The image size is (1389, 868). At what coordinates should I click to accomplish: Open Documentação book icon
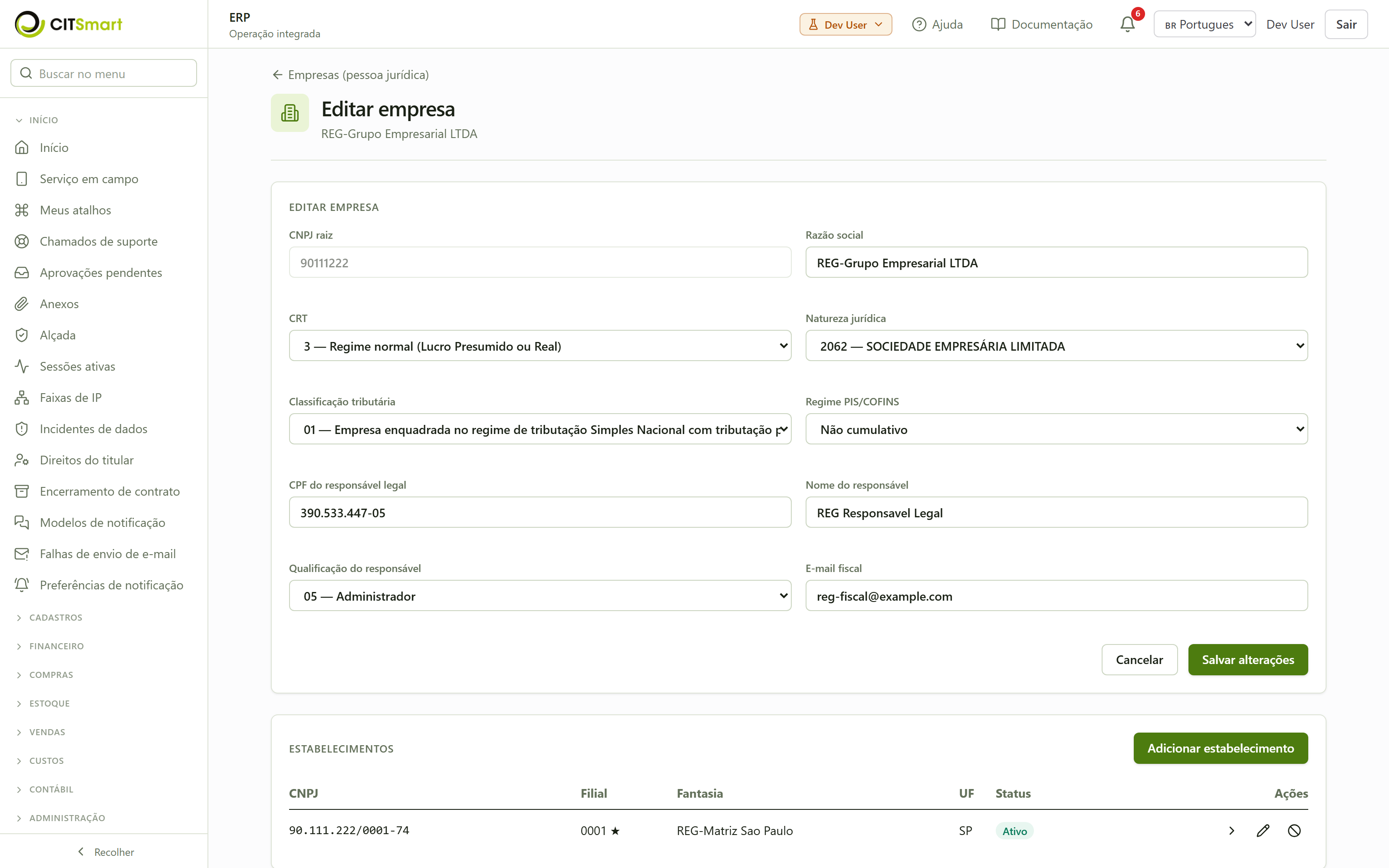(998, 24)
